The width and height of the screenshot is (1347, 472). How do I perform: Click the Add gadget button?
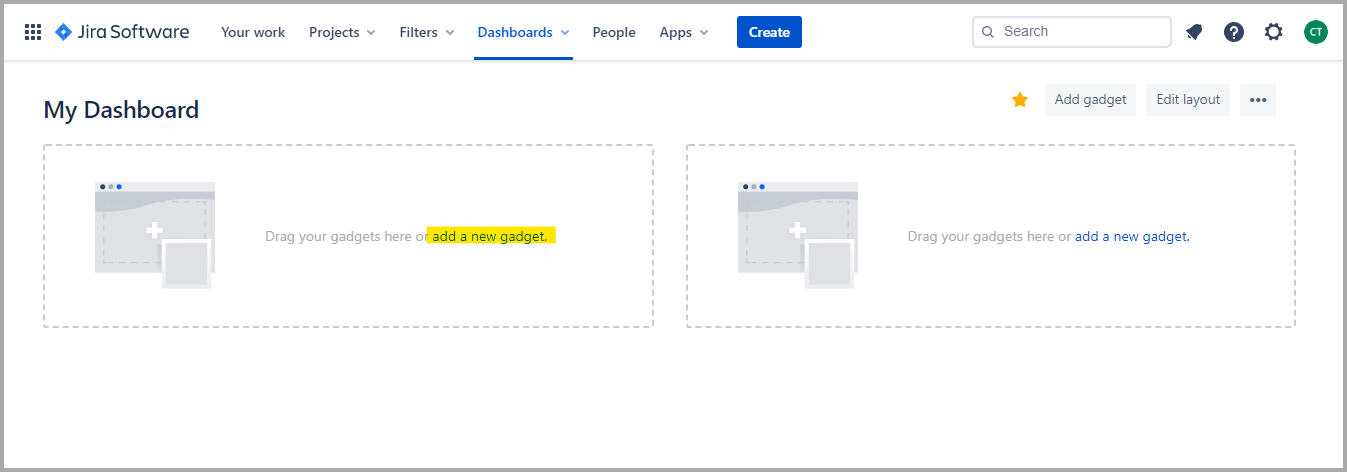pyautogui.click(x=1090, y=100)
